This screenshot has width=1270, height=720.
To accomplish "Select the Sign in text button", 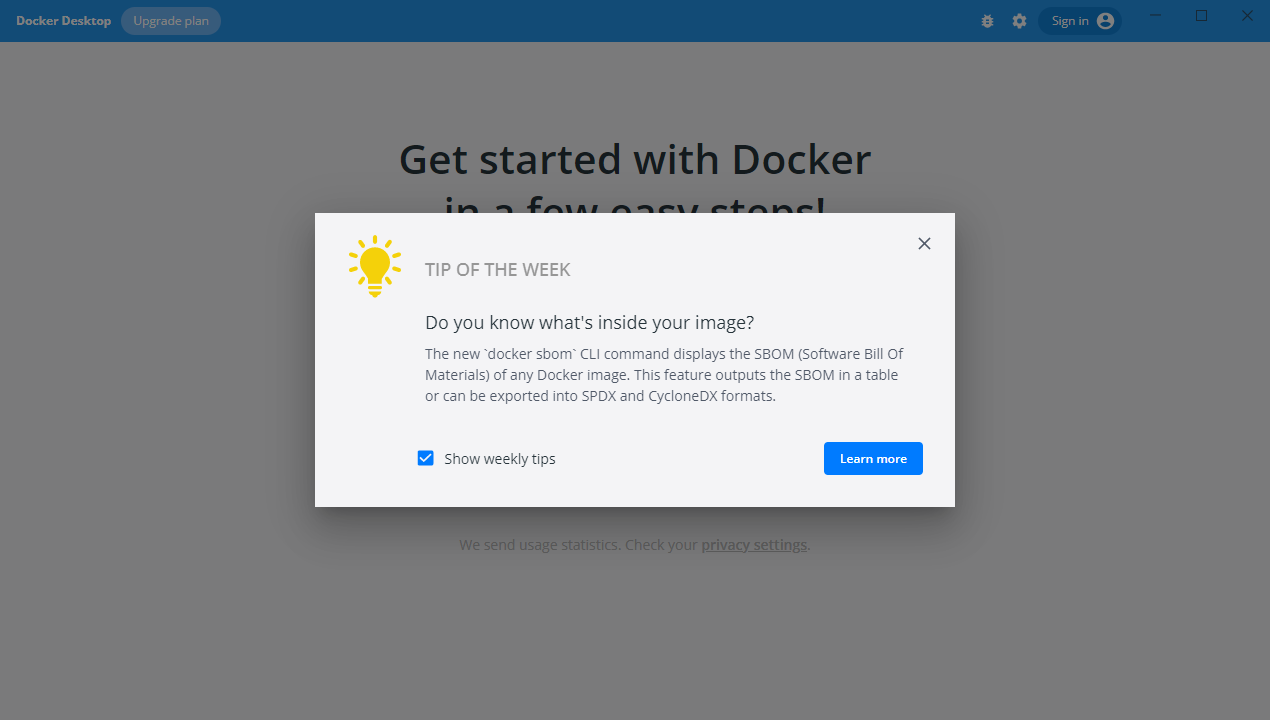I will click(1070, 21).
